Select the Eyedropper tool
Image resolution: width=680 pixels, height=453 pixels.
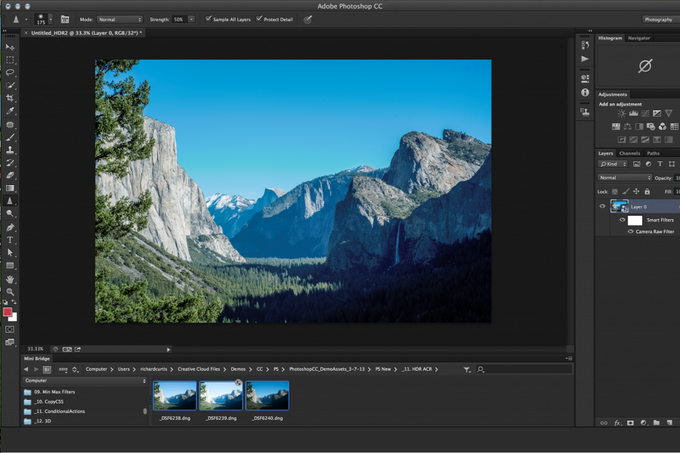pos(10,111)
